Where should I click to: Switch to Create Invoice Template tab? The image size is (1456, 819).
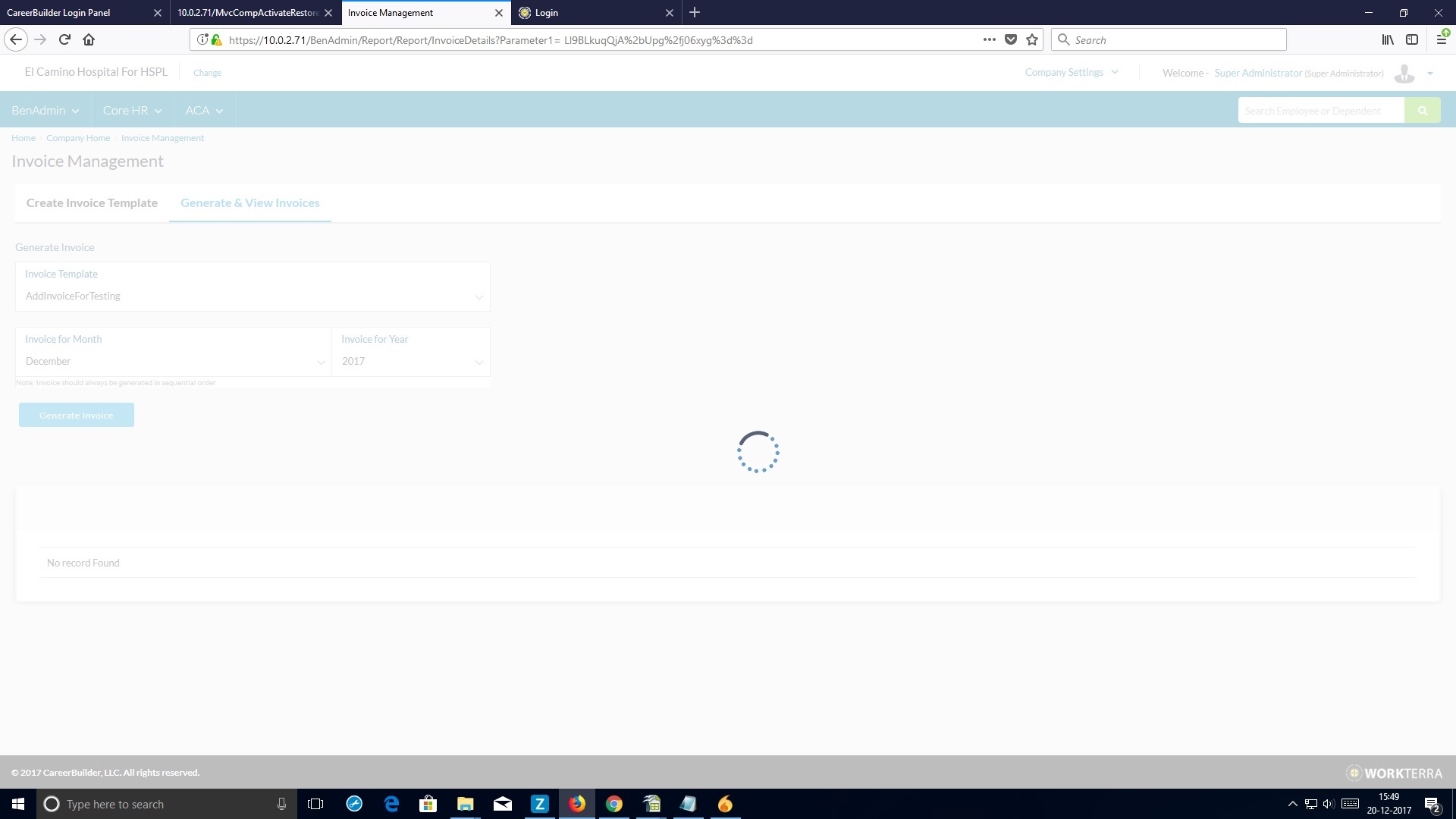point(92,203)
